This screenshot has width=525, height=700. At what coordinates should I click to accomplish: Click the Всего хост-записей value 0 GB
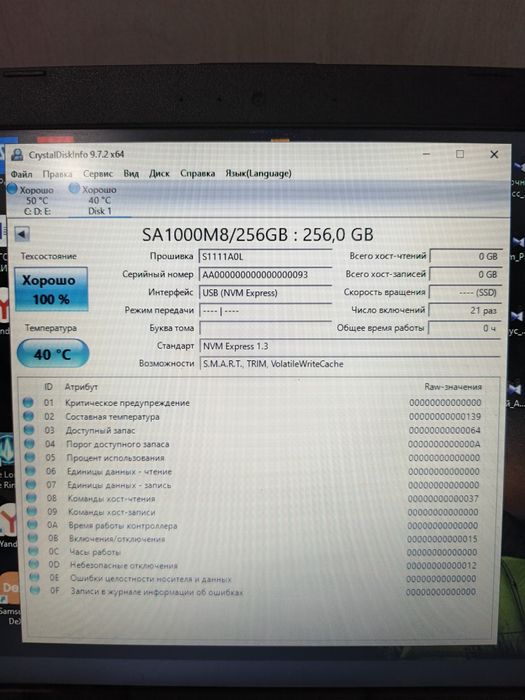(x=465, y=274)
